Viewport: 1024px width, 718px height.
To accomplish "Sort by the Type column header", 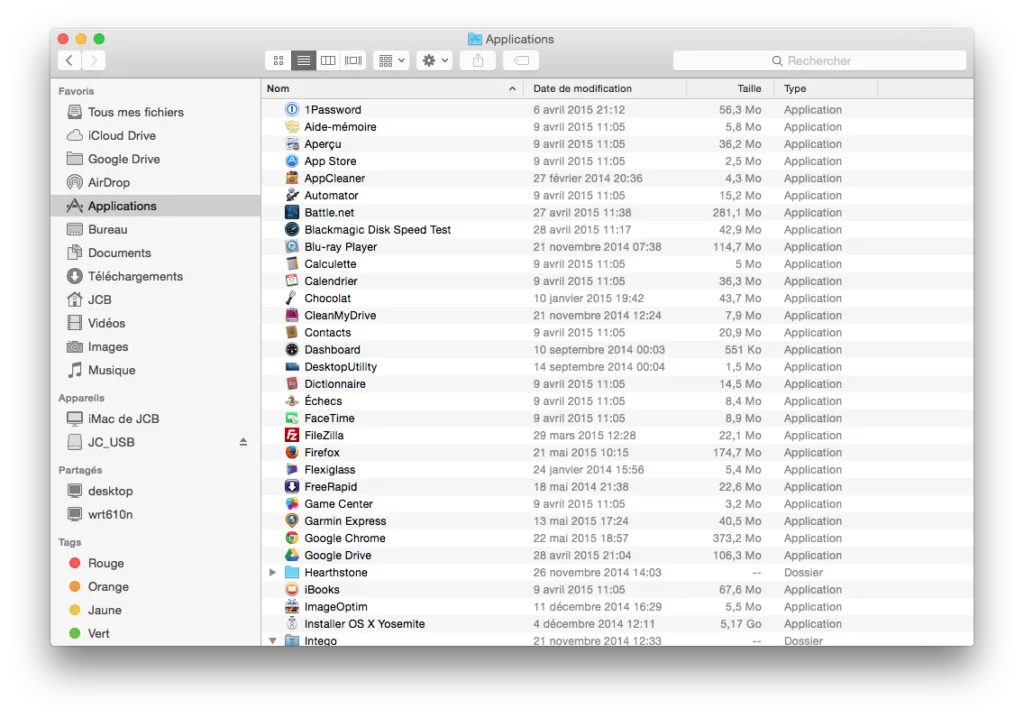I will 825,88.
